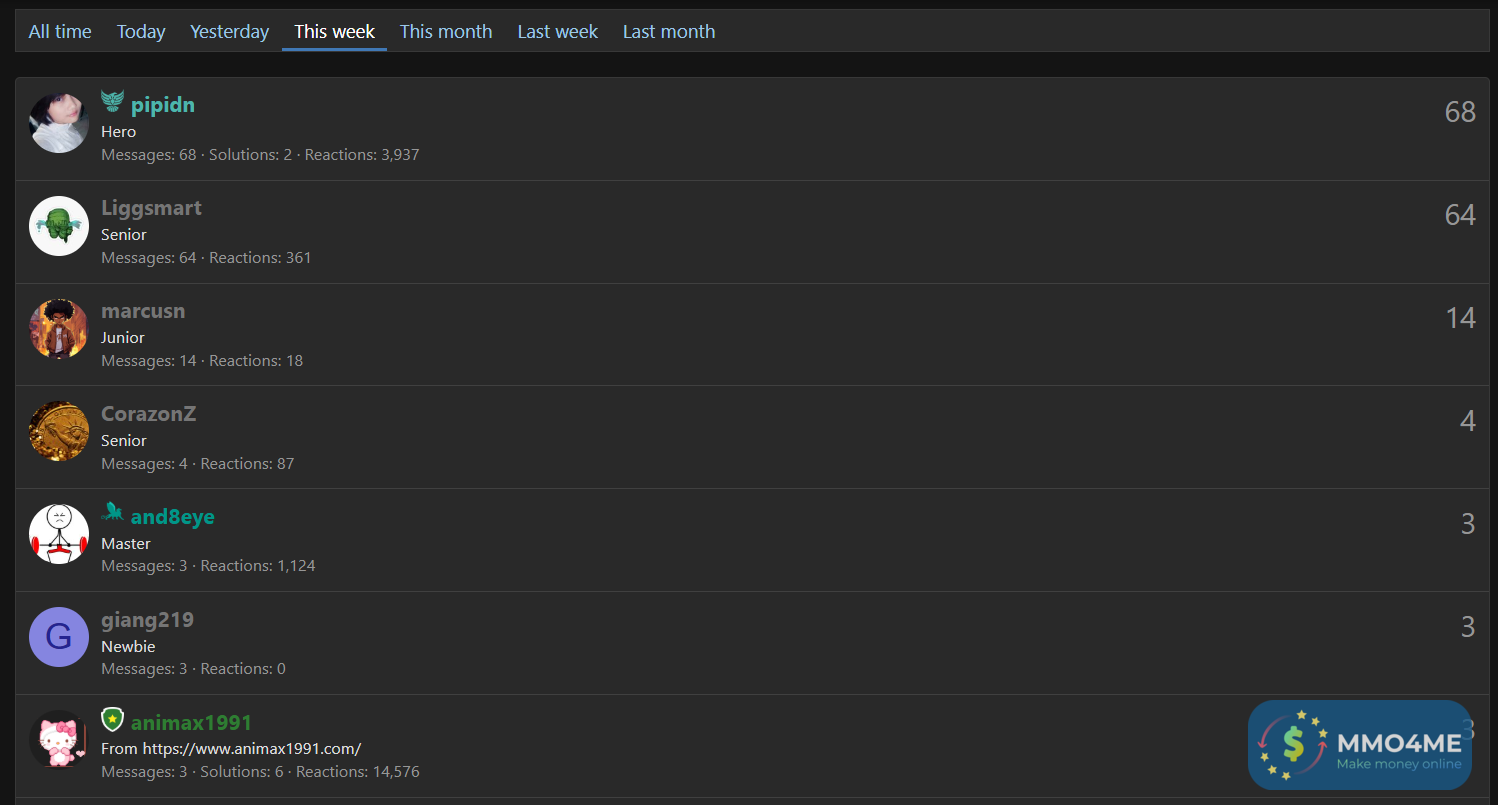Click Liggsmart's Senior title
The image size is (1498, 805).
coord(124,235)
